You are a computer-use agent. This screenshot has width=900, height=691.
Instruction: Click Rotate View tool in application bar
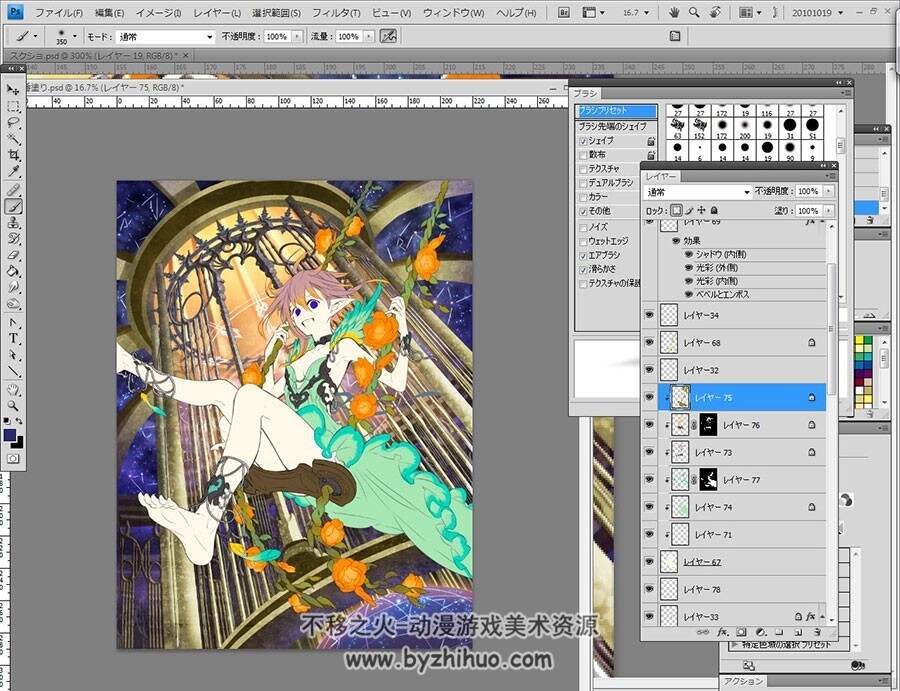click(x=715, y=12)
